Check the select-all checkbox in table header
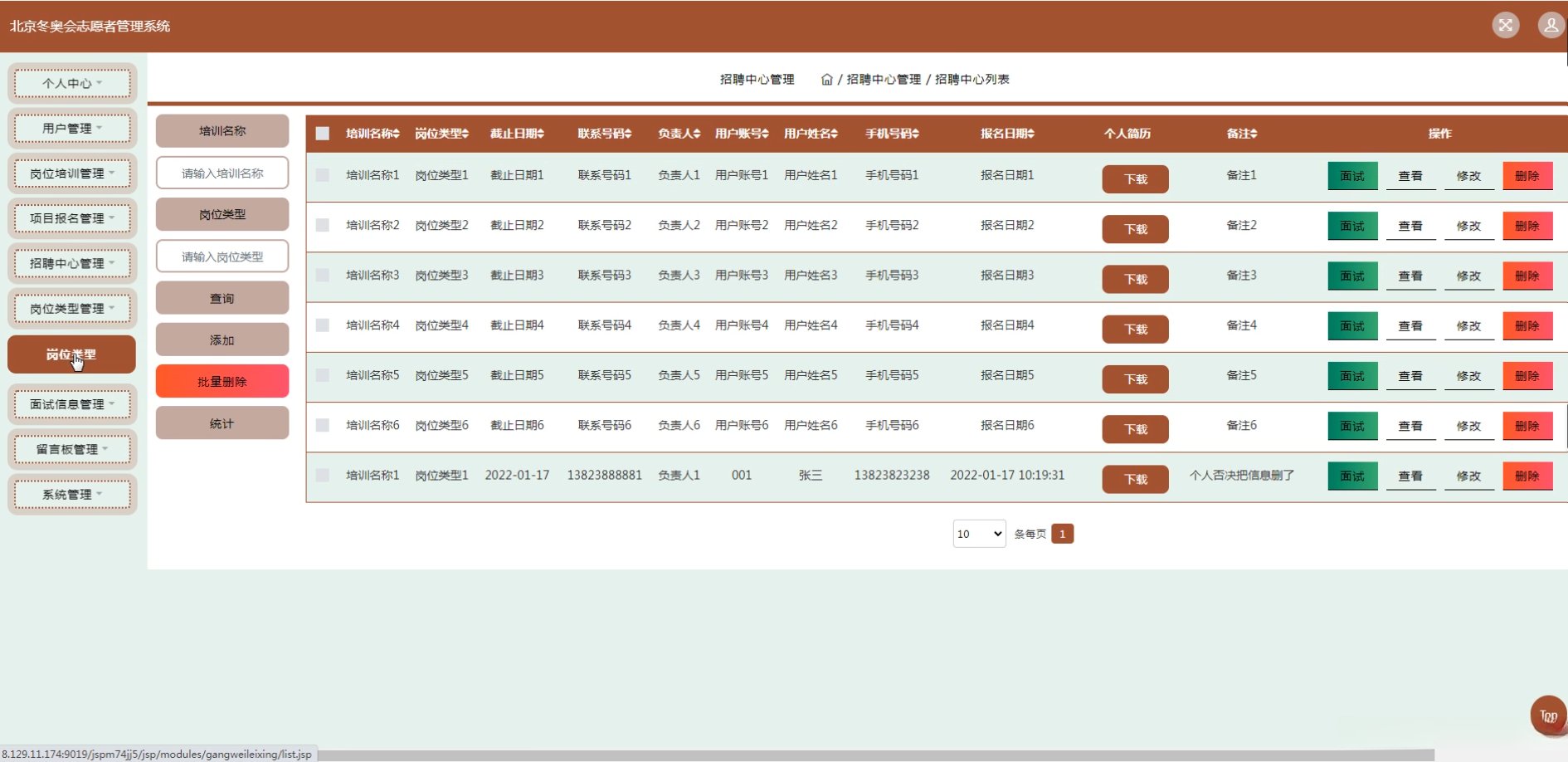Viewport: 1568px width, 762px height. (x=323, y=134)
